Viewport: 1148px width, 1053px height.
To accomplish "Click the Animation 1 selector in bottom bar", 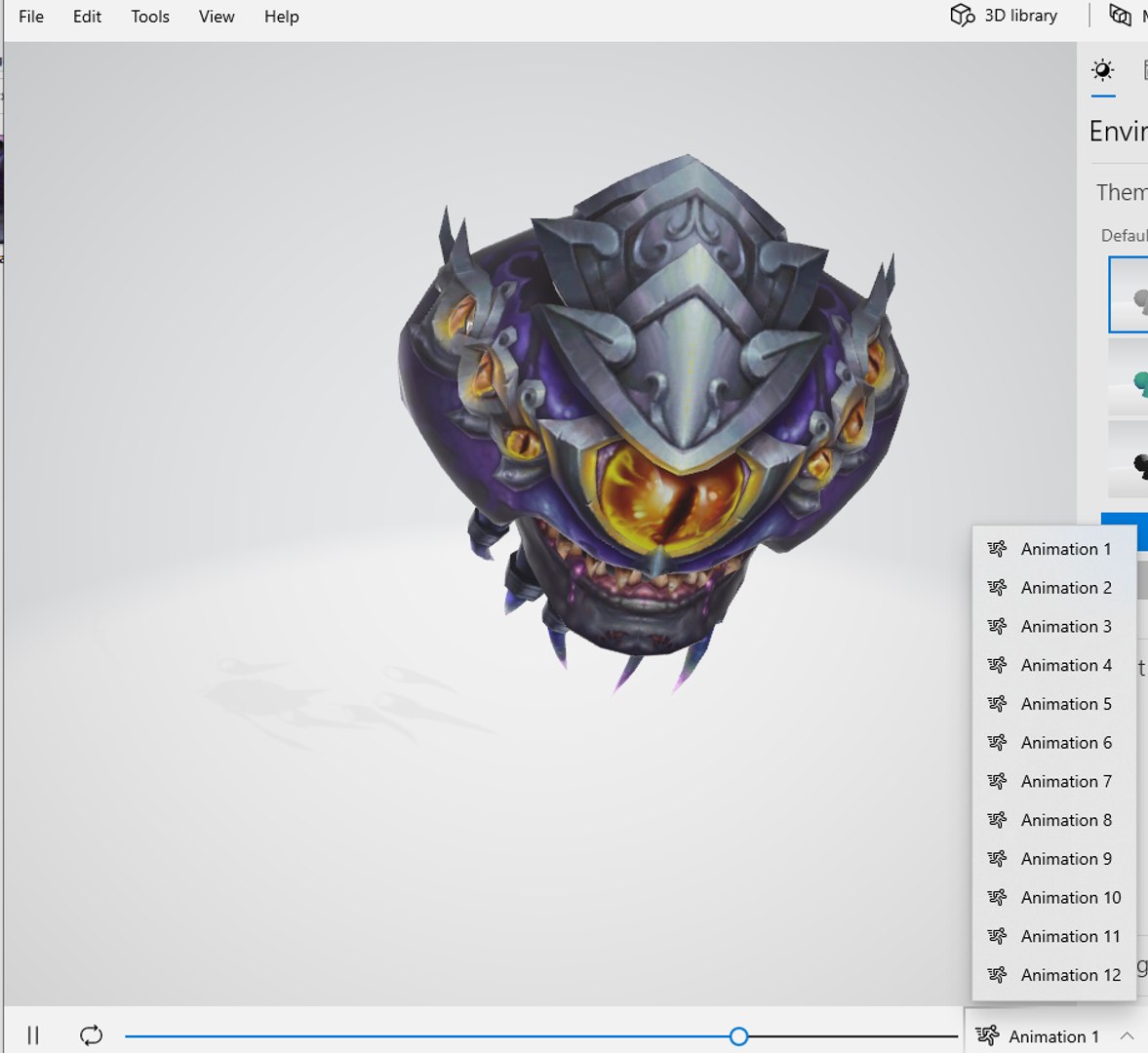I will (1055, 1036).
